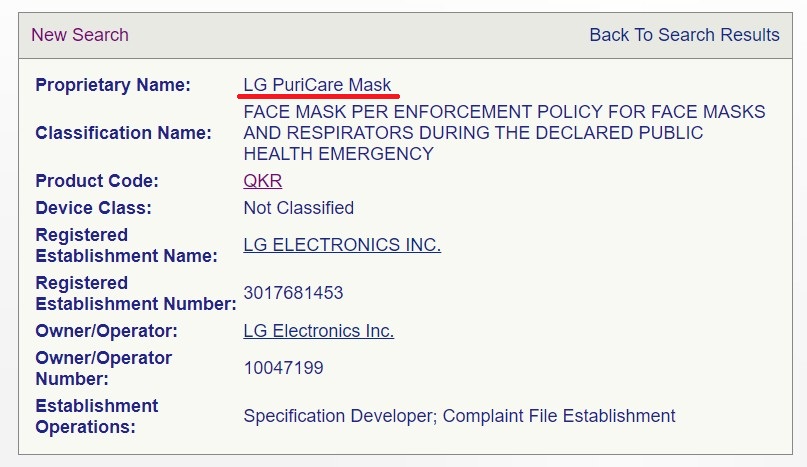Click the Product Code label
This screenshot has height=467, width=807.
pos(97,181)
